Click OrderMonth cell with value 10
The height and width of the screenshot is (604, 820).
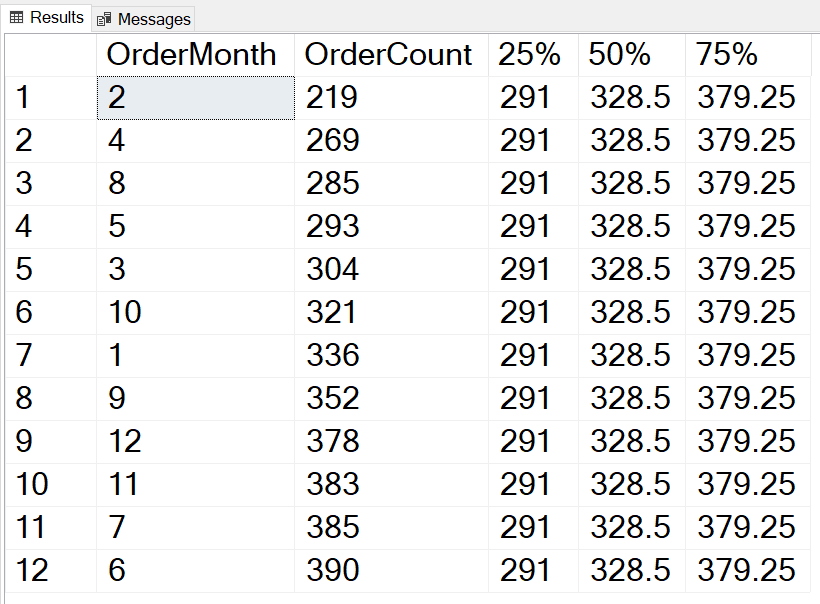pyautogui.click(x=195, y=312)
